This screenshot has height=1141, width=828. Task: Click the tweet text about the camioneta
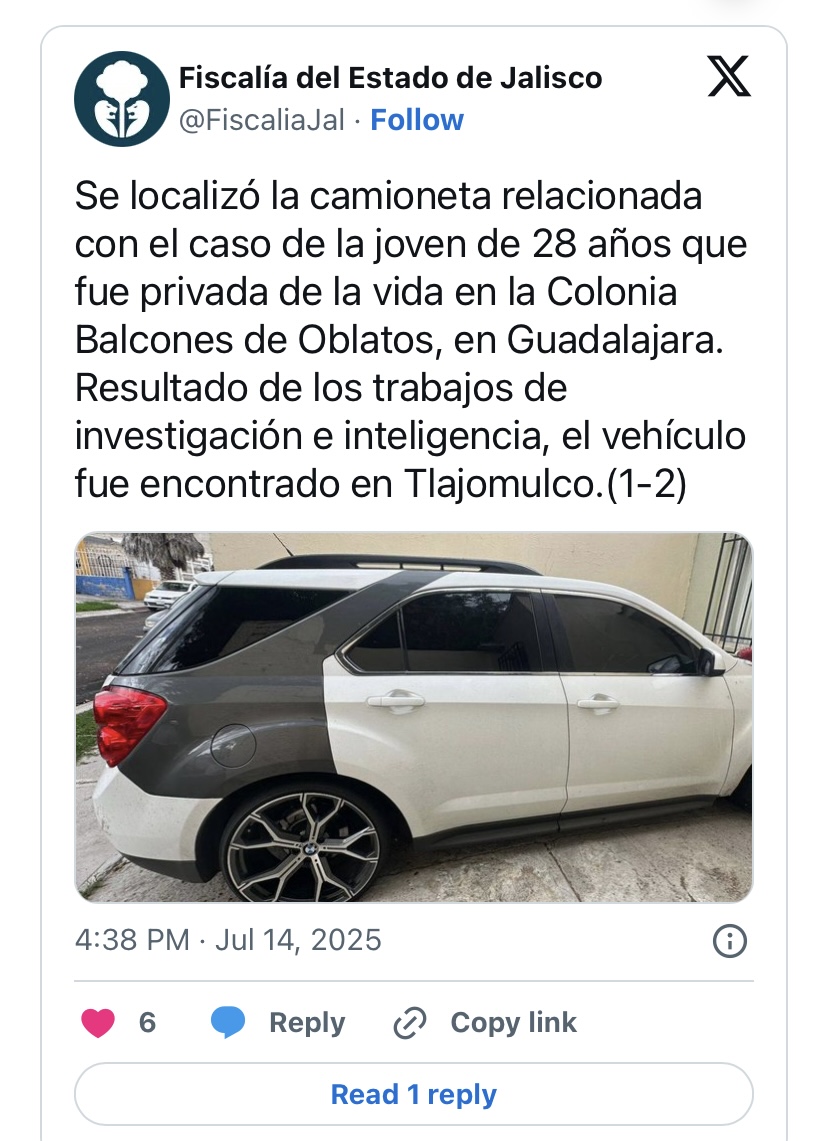411,340
